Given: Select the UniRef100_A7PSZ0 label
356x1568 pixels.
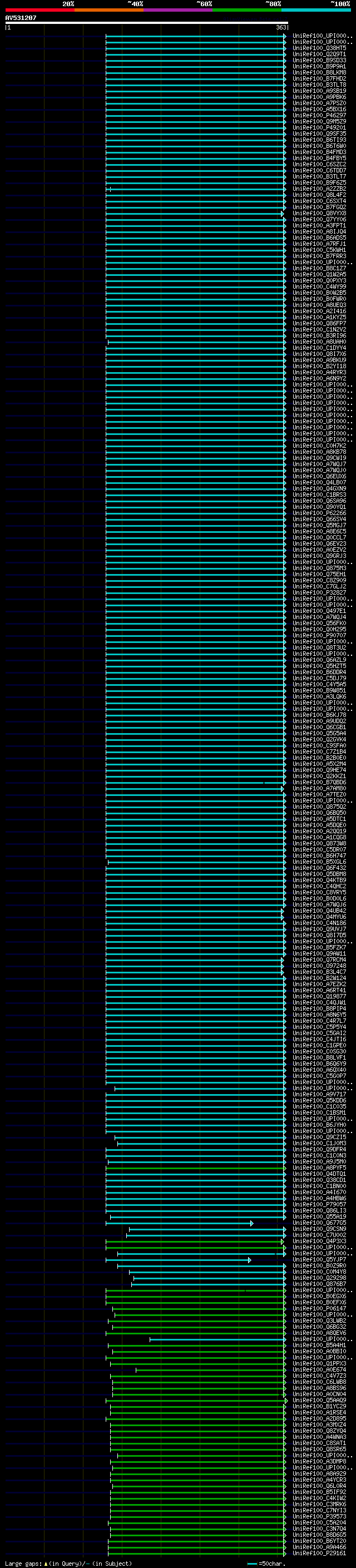Looking at the screenshot, I should click(x=319, y=103).
